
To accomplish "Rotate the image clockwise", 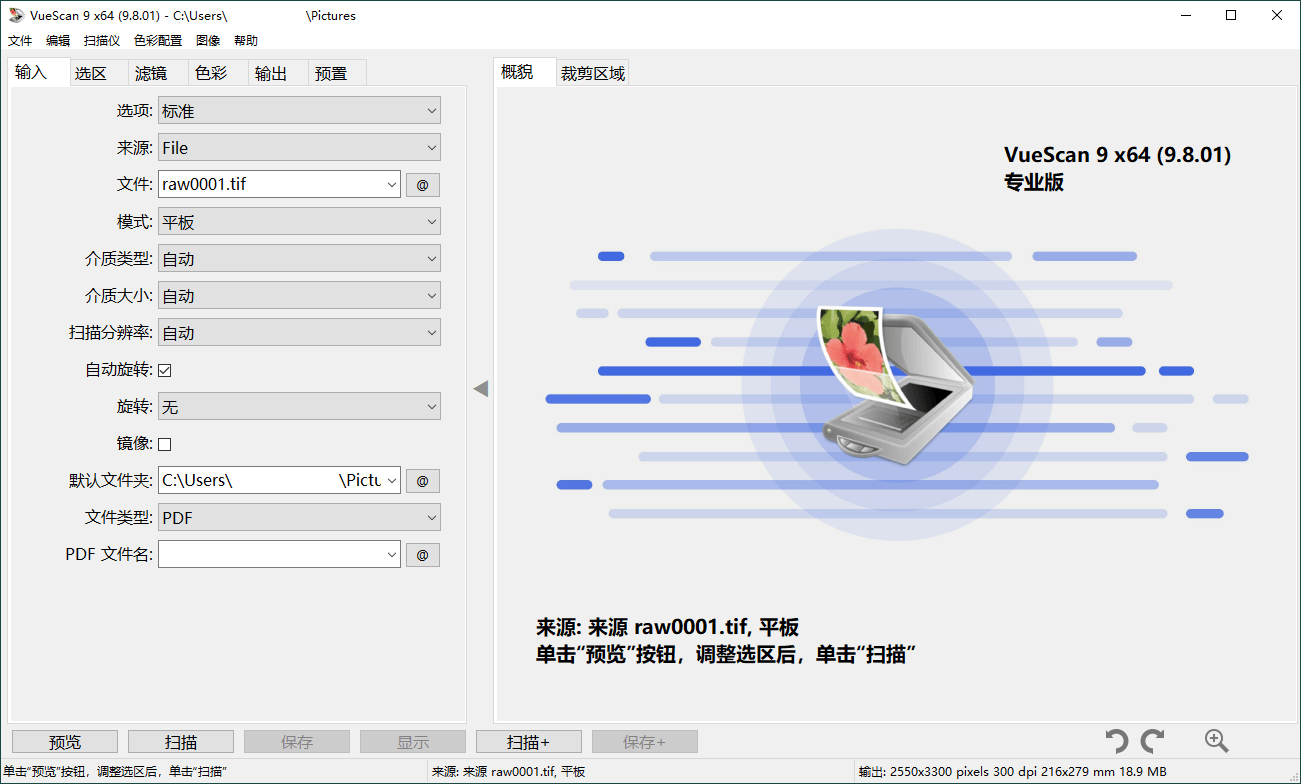I will point(1152,741).
